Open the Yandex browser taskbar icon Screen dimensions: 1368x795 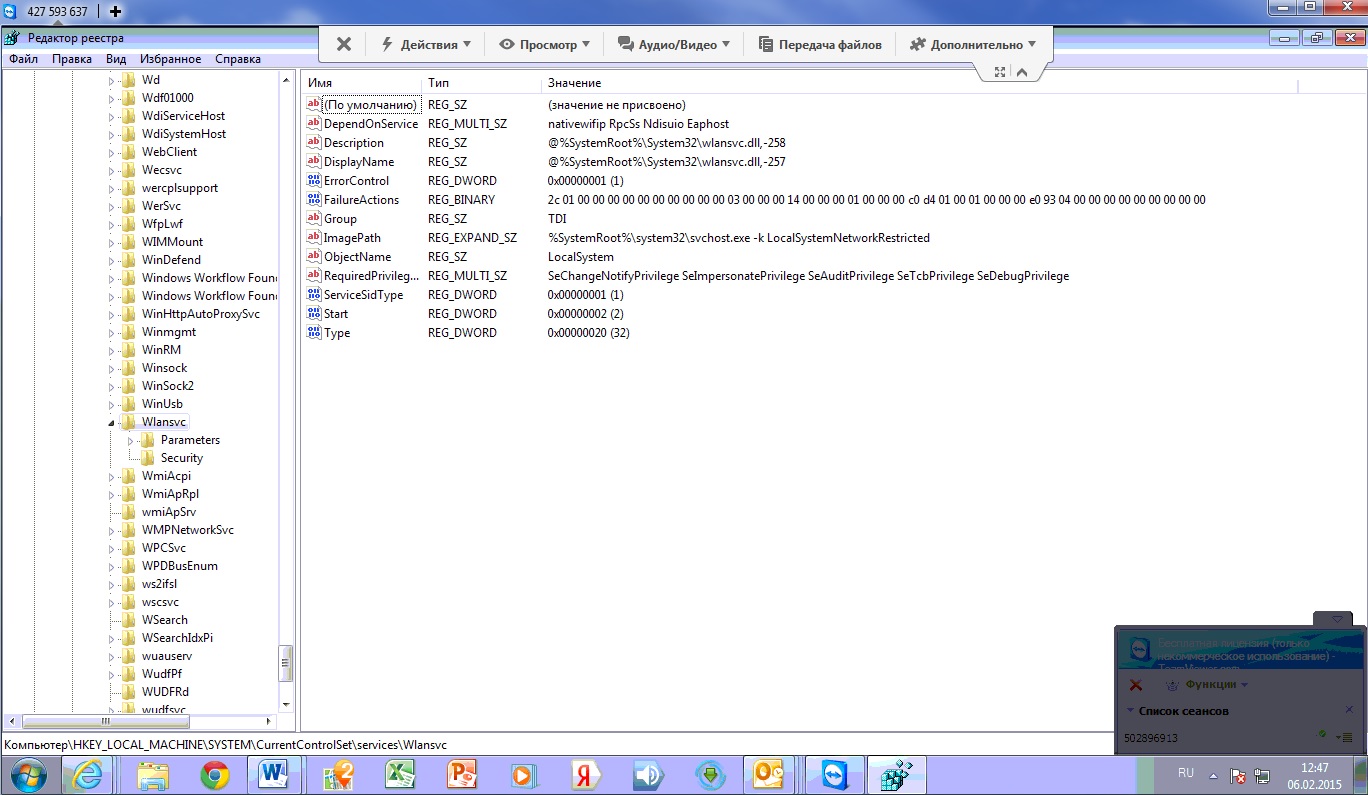click(x=585, y=775)
